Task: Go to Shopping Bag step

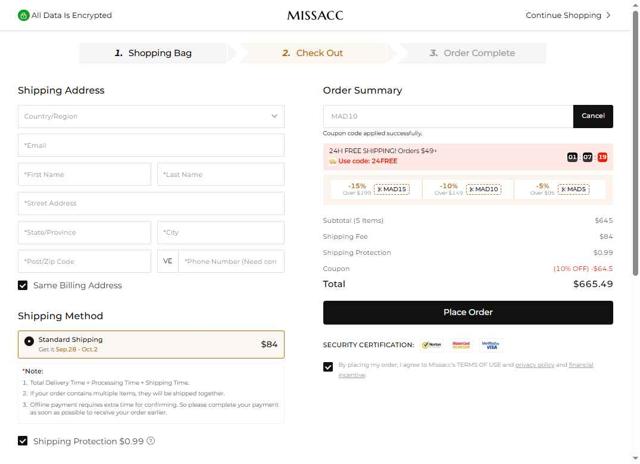Action: (153, 53)
